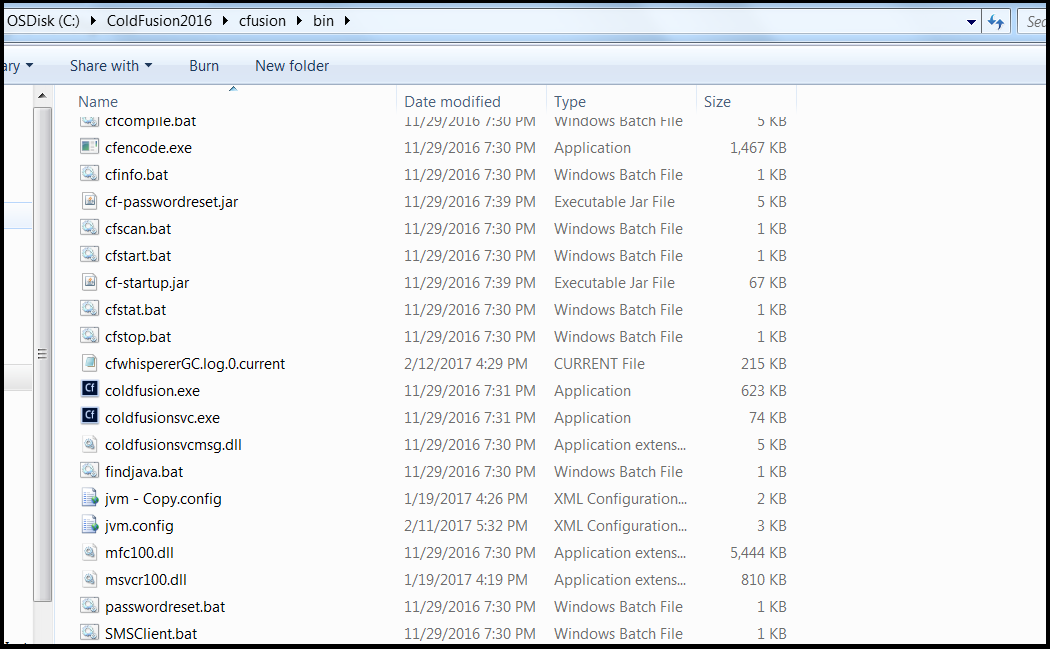Select the file name msvcr100.dll
This screenshot has height=649, width=1050.
(145, 580)
